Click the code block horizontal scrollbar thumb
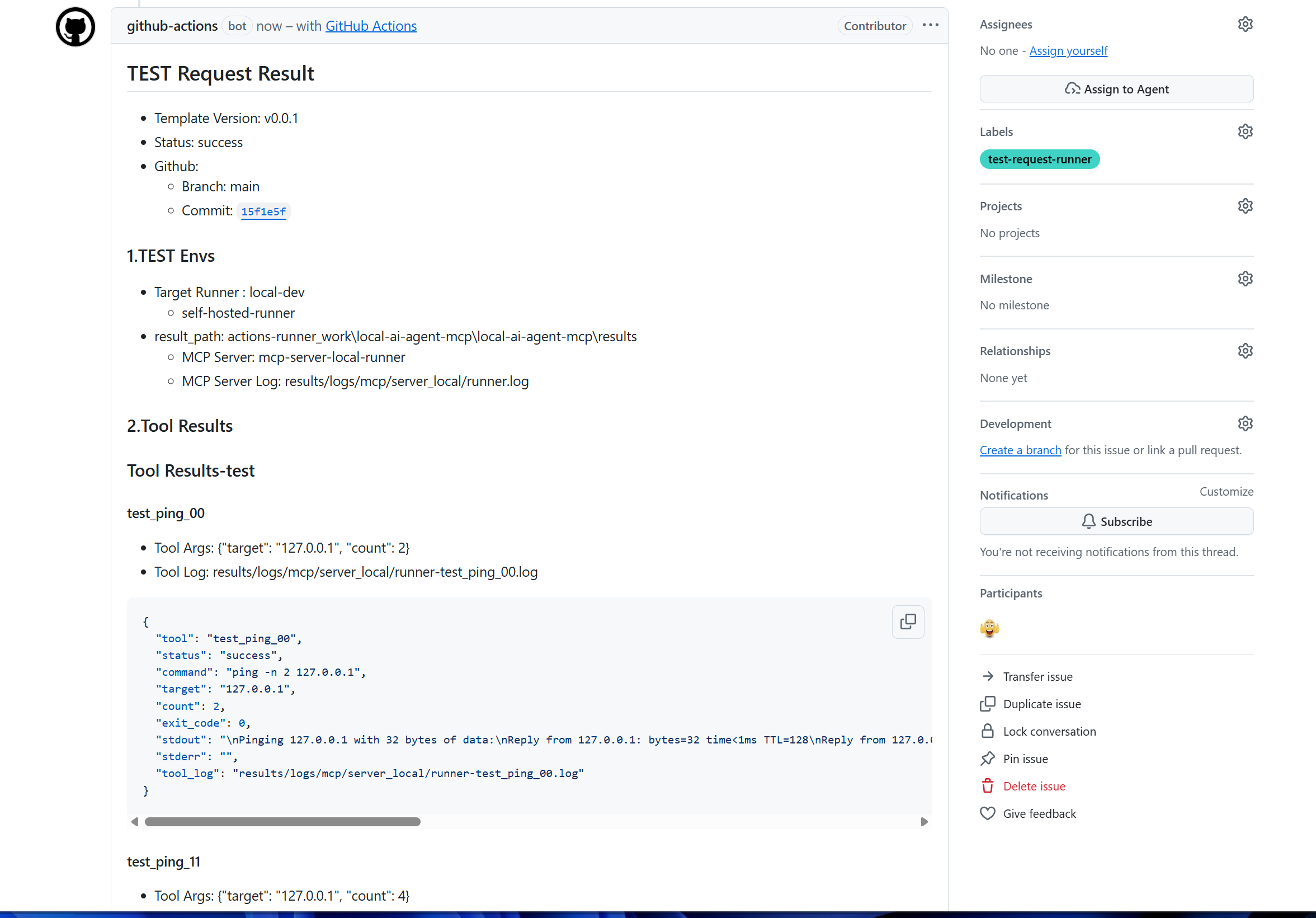Screen dimensions: 1316x918 tap(282, 822)
